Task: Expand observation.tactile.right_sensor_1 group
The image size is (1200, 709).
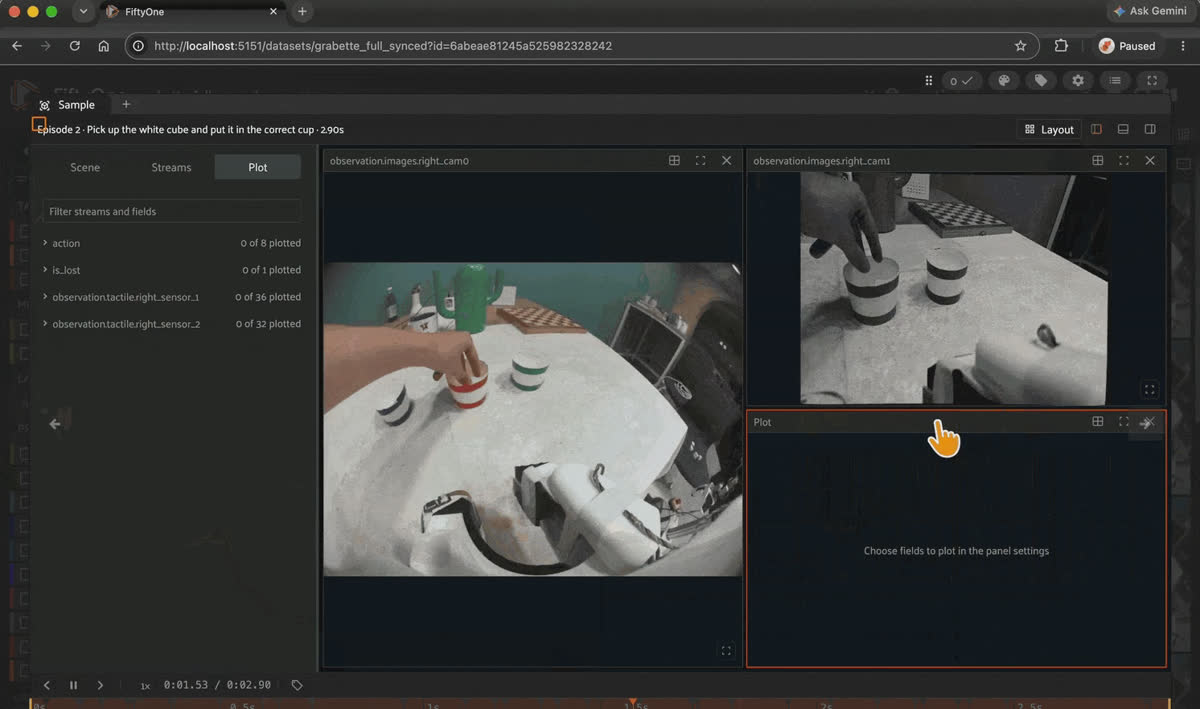Action: click(x=46, y=297)
